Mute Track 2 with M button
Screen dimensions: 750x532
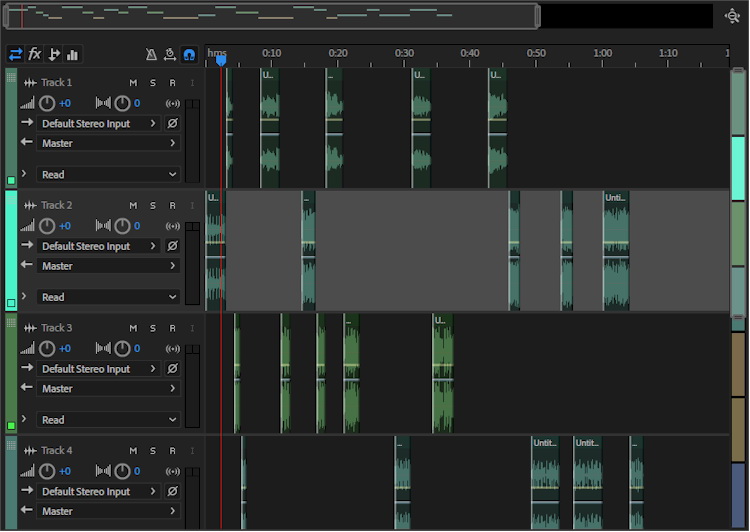tap(133, 205)
